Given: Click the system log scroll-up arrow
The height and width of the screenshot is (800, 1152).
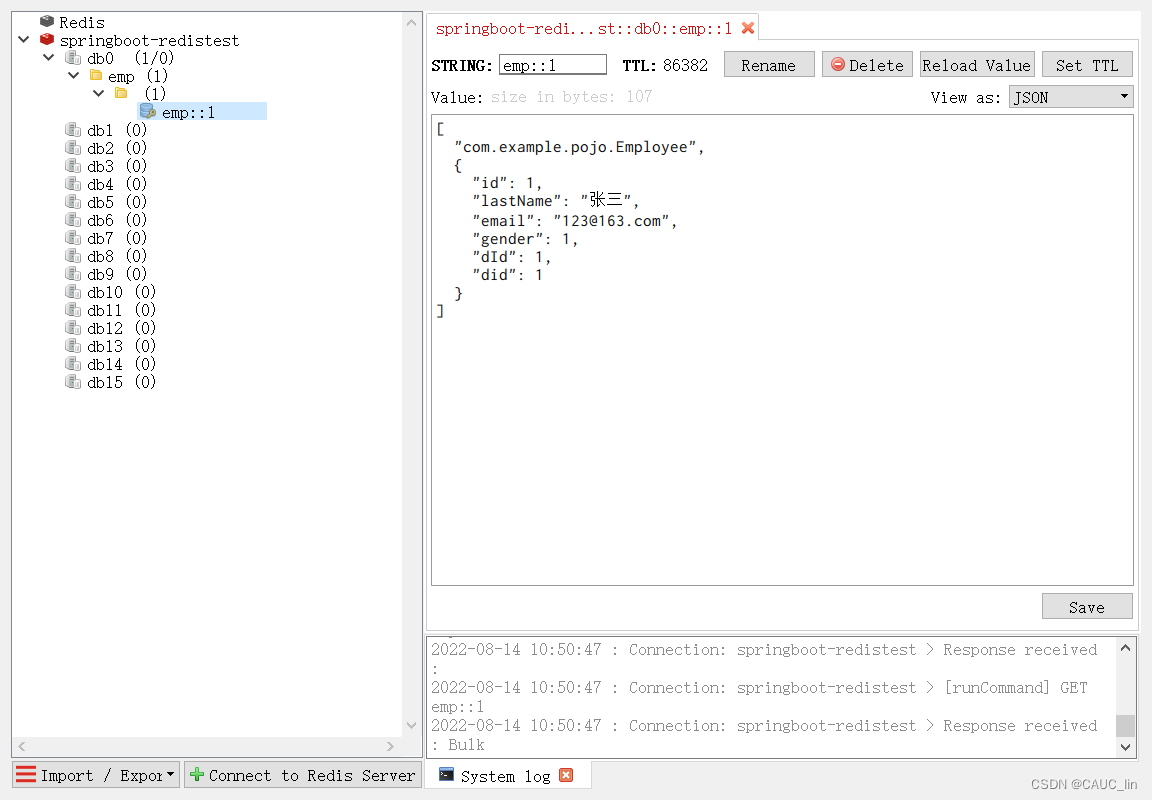Looking at the screenshot, I should pos(1125,648).
